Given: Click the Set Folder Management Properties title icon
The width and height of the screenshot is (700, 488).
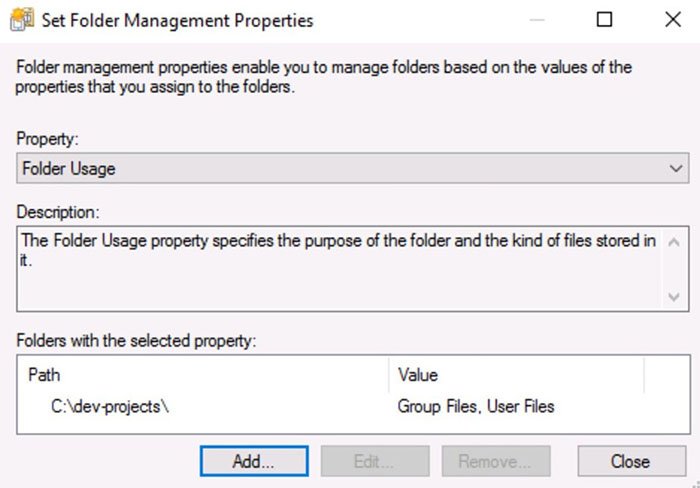Looking at the screenshot, I should 21,19.
